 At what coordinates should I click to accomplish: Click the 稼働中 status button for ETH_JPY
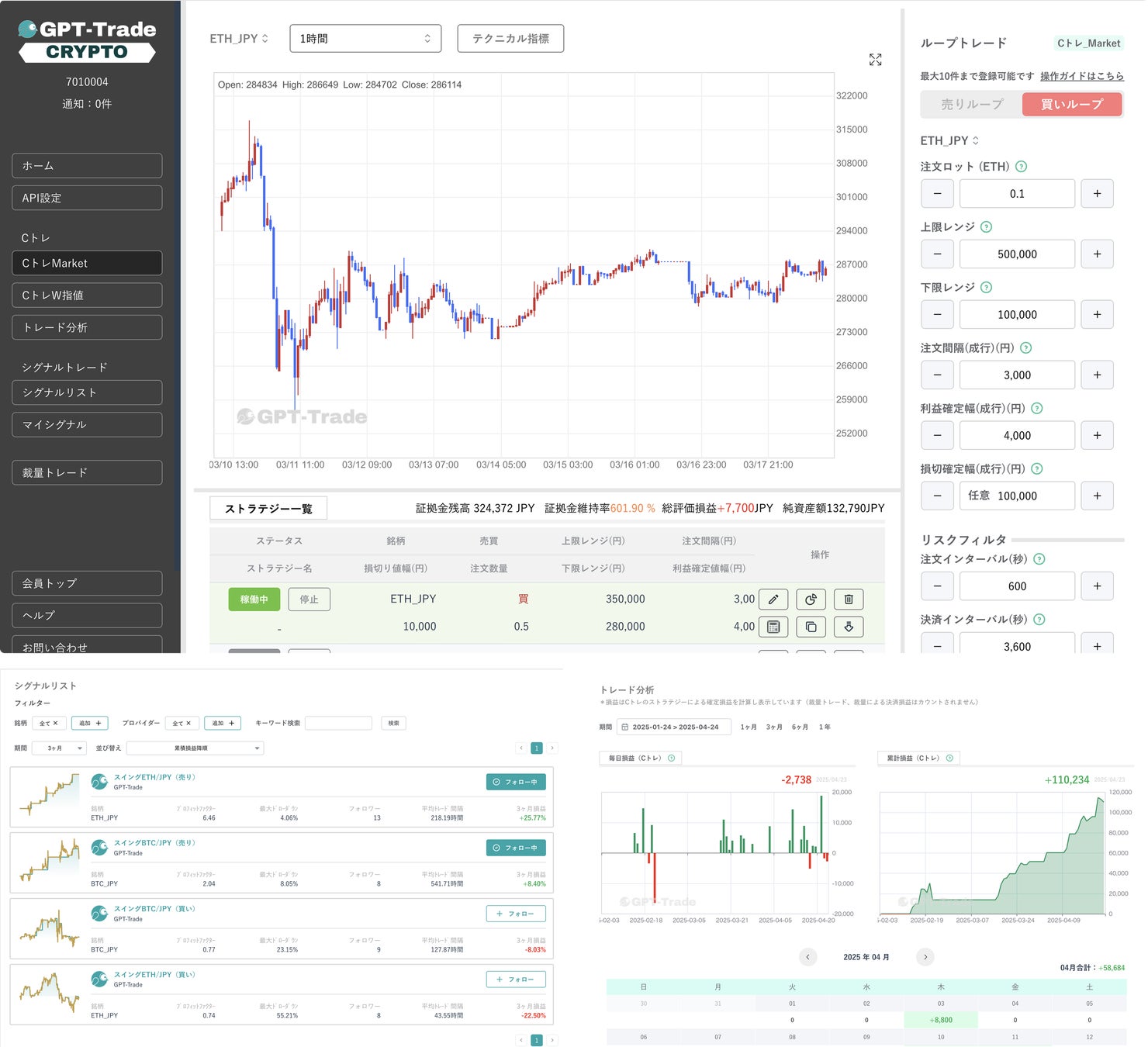(254, 600)
